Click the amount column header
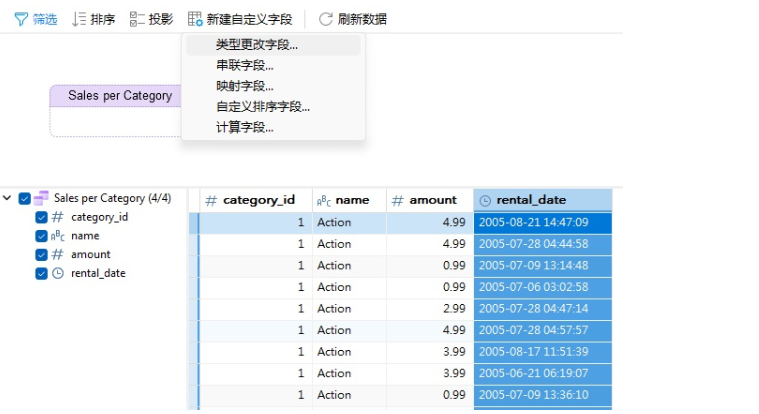The image size is (759, 414). (x=430, y=200)
